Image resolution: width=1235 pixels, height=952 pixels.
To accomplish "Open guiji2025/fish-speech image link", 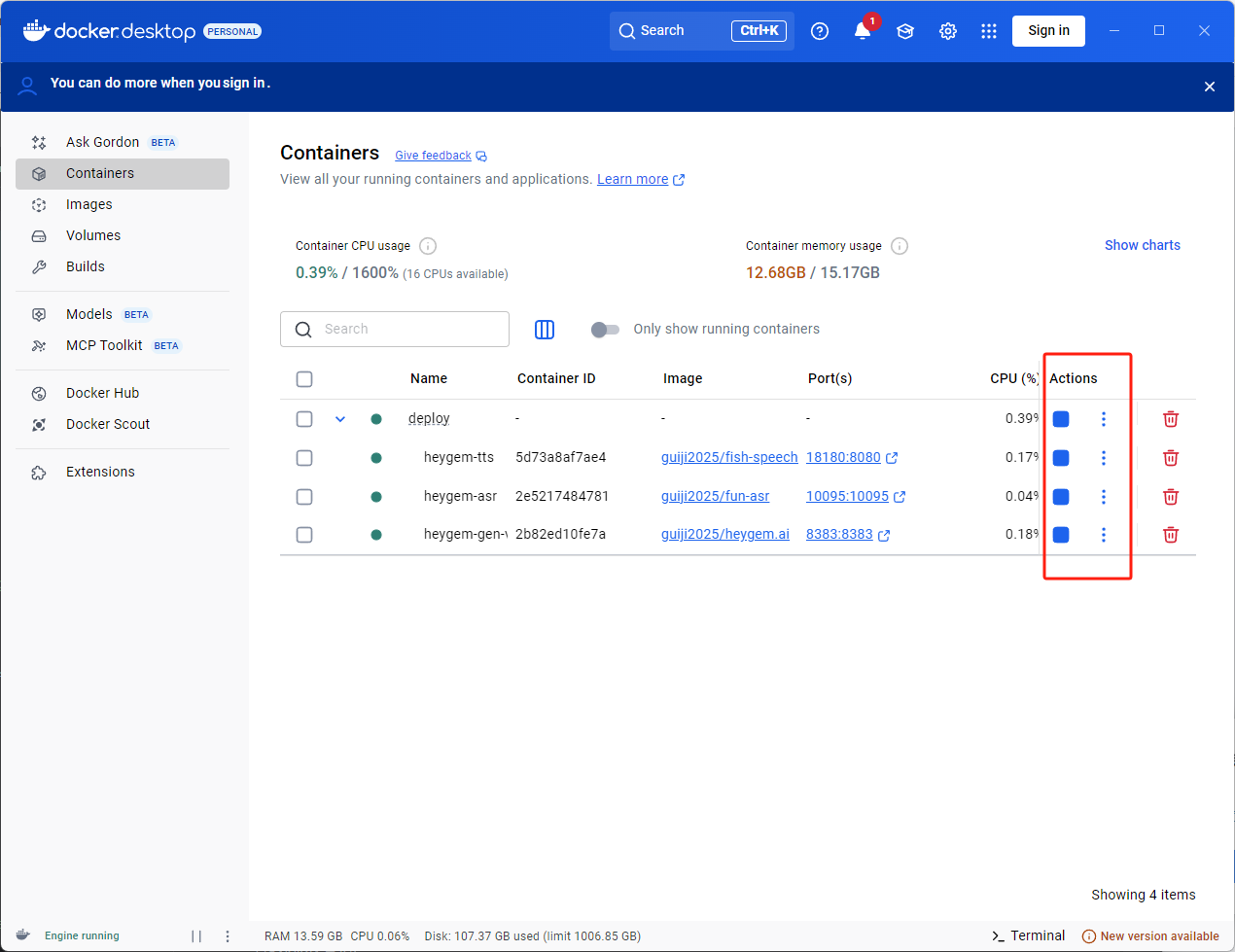I will point(729,457).
